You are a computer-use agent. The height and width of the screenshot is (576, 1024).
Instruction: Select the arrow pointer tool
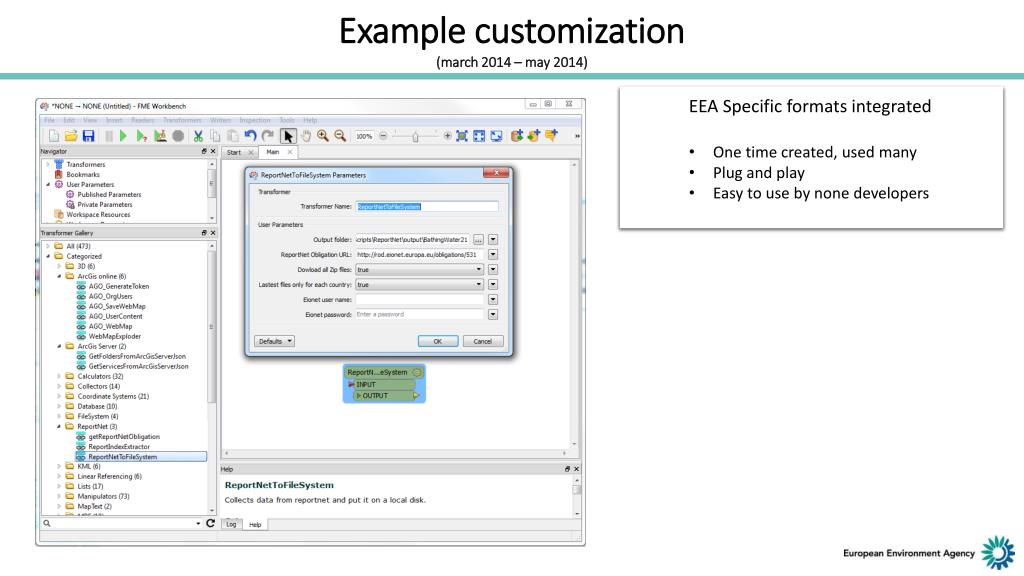[288, 136]
